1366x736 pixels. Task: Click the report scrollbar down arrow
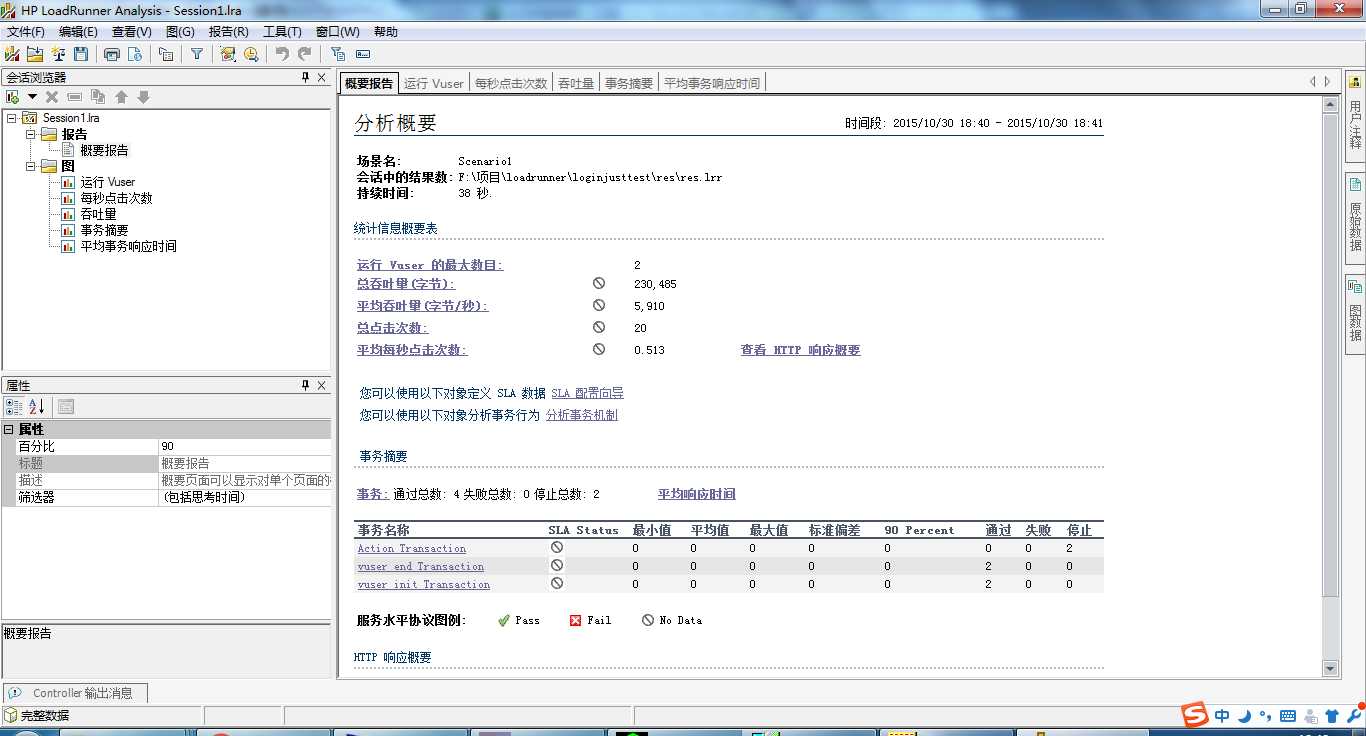pos(1330,668)
